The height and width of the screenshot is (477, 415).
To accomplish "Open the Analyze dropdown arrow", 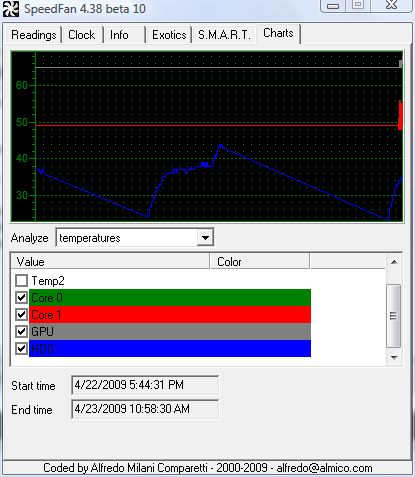I will 205,238.
